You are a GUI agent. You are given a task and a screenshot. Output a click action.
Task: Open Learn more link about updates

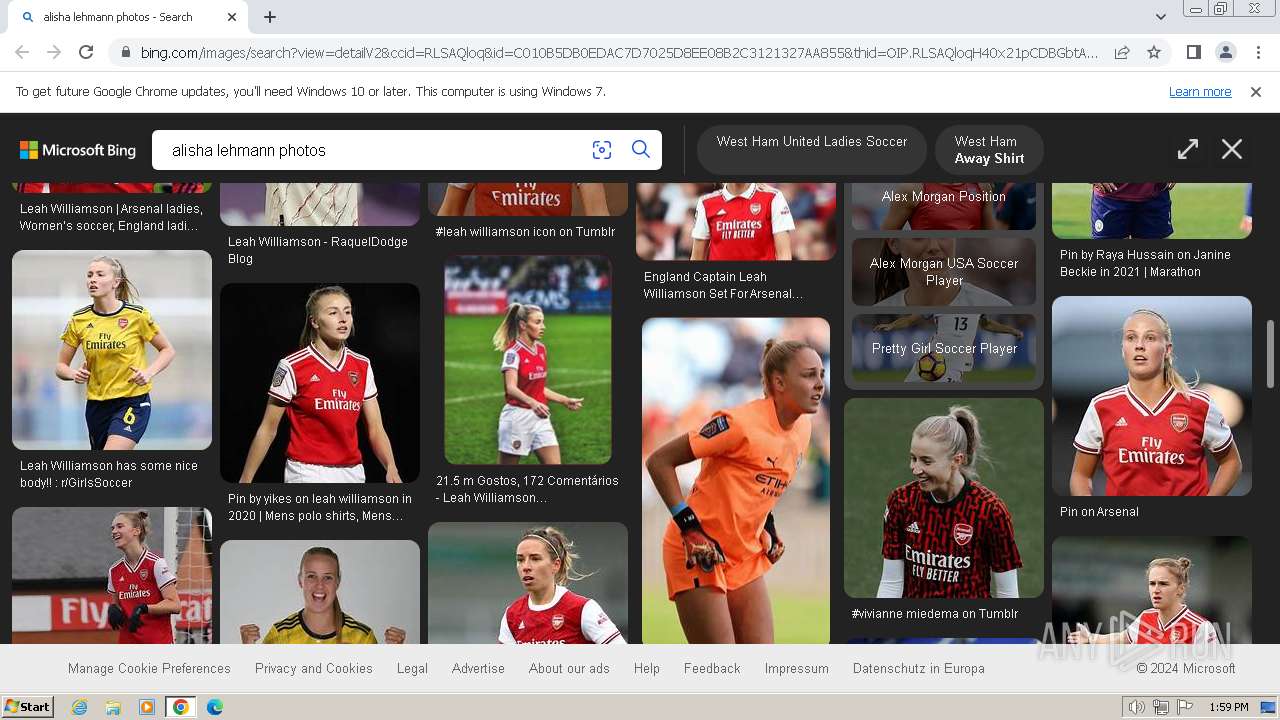pyautogui.click(x=1200, y=91)
